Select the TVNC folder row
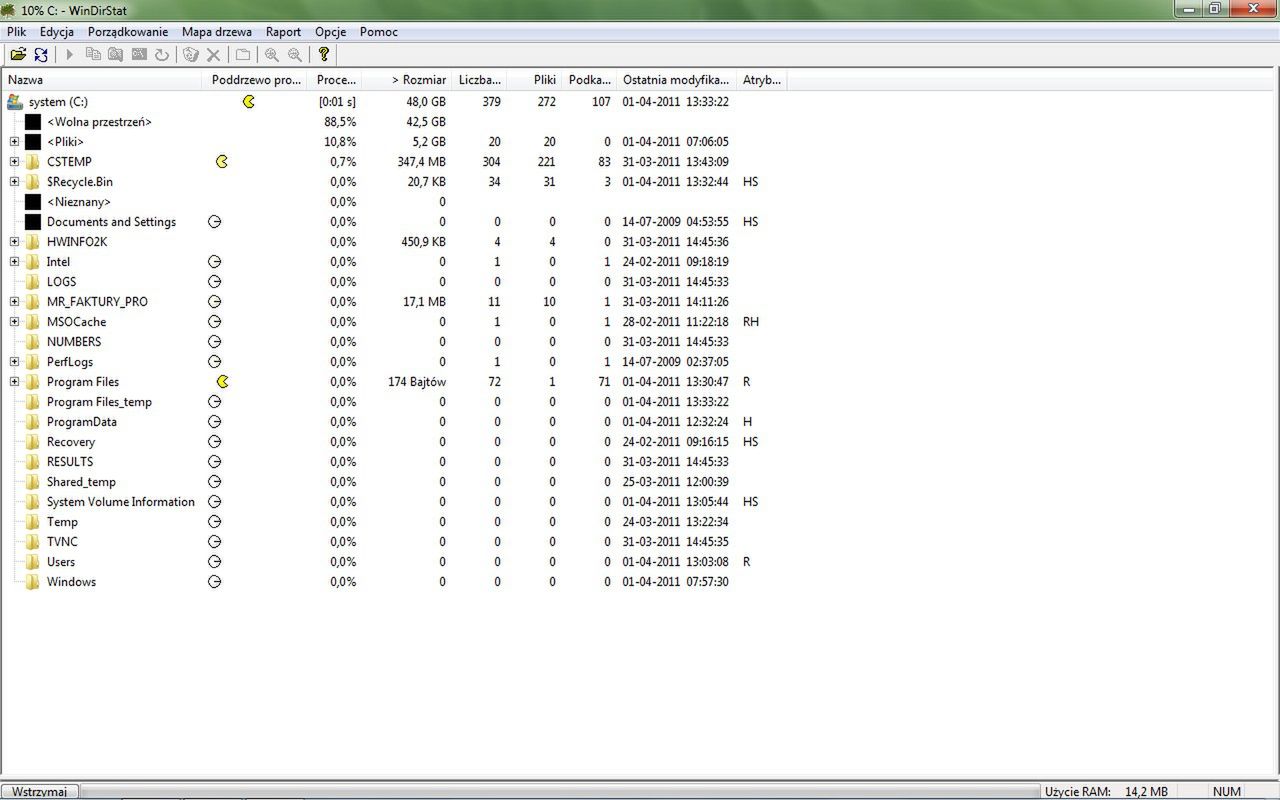This screenshot has width=1280, height=800. coord(62,541)
